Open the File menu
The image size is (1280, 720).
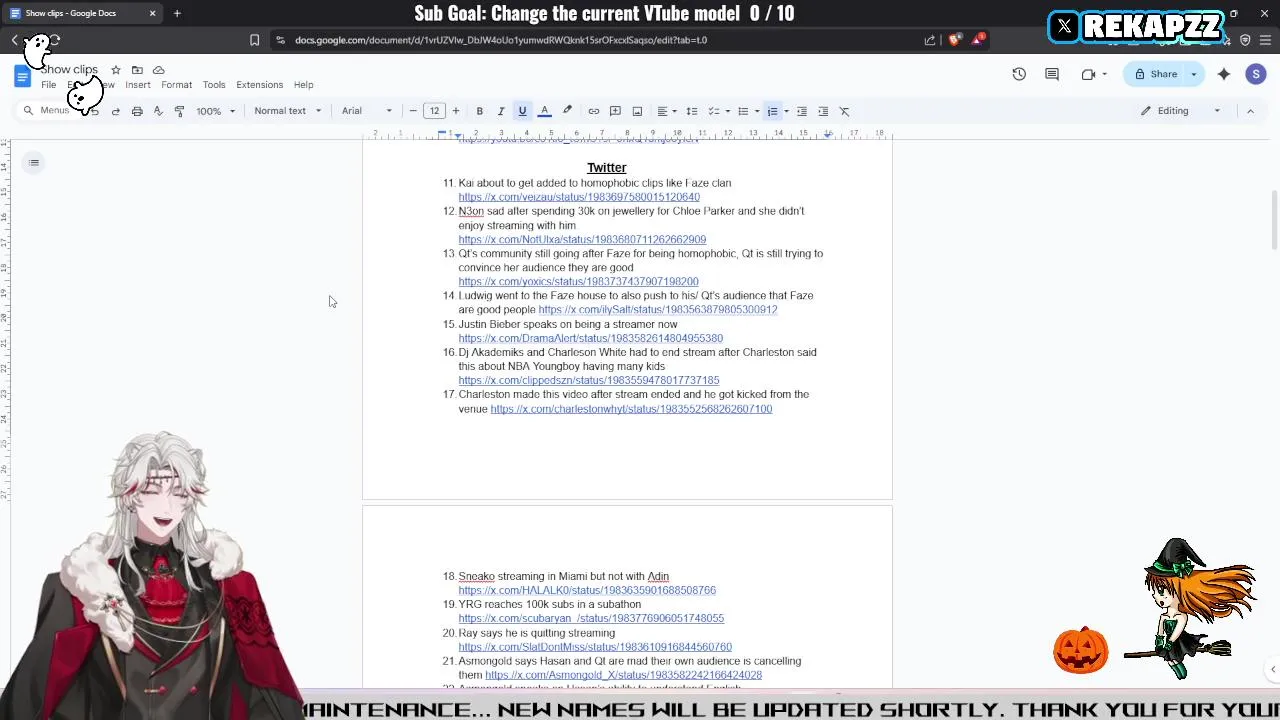coord(48,85)
